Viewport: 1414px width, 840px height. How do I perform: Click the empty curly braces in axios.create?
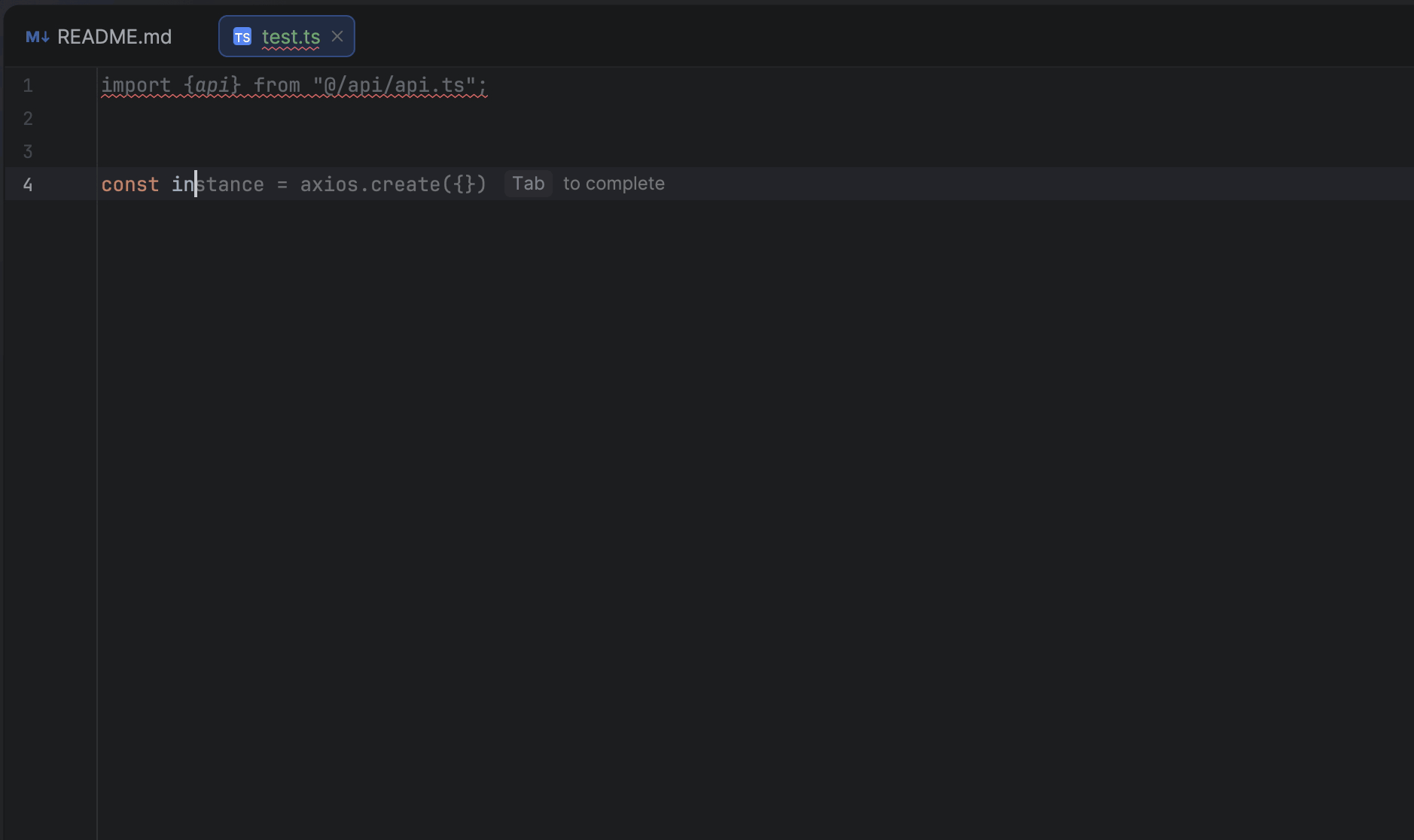pyautogui.click(x=462, y=184)
